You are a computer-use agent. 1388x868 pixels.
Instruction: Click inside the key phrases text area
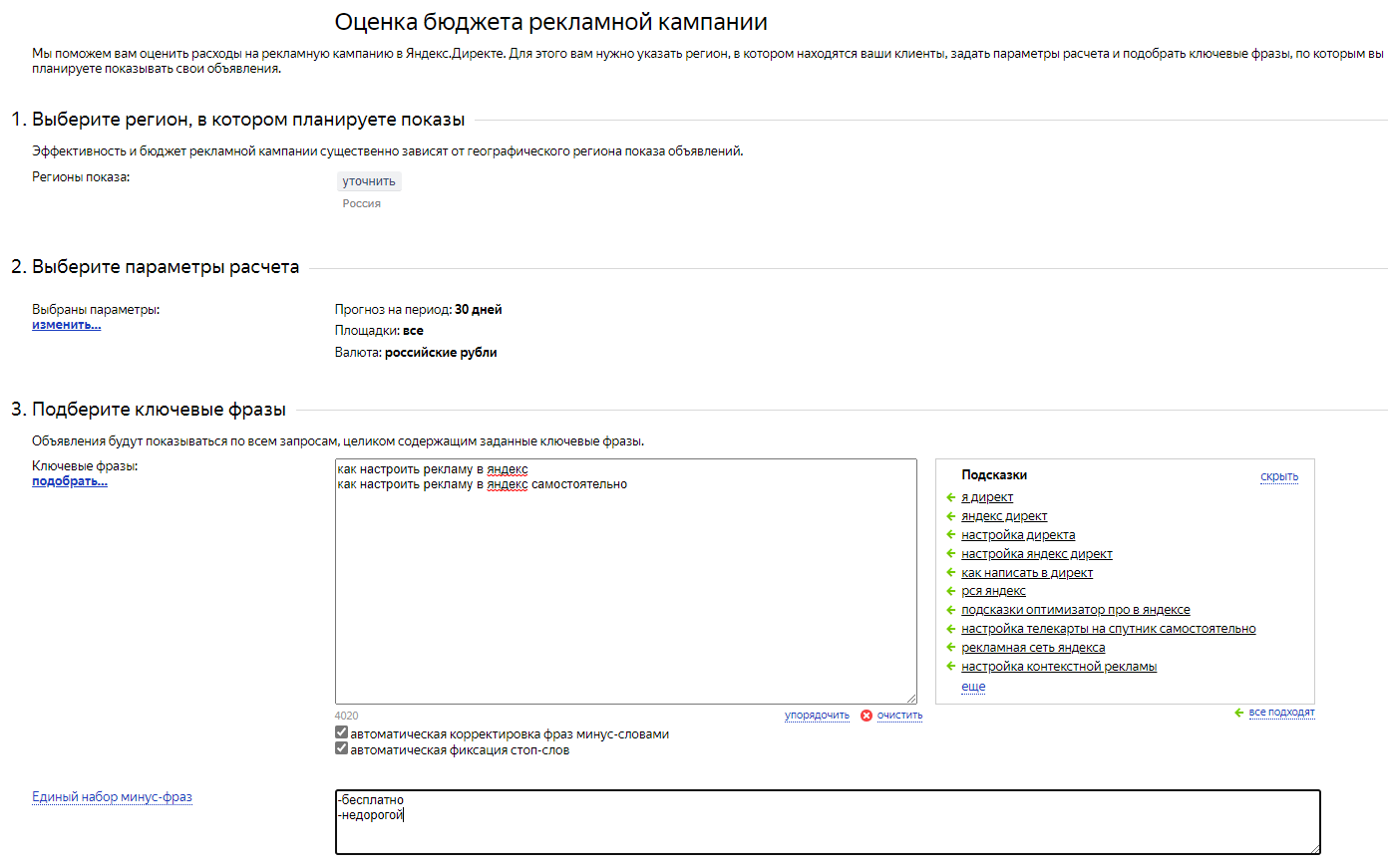(626, 582)
